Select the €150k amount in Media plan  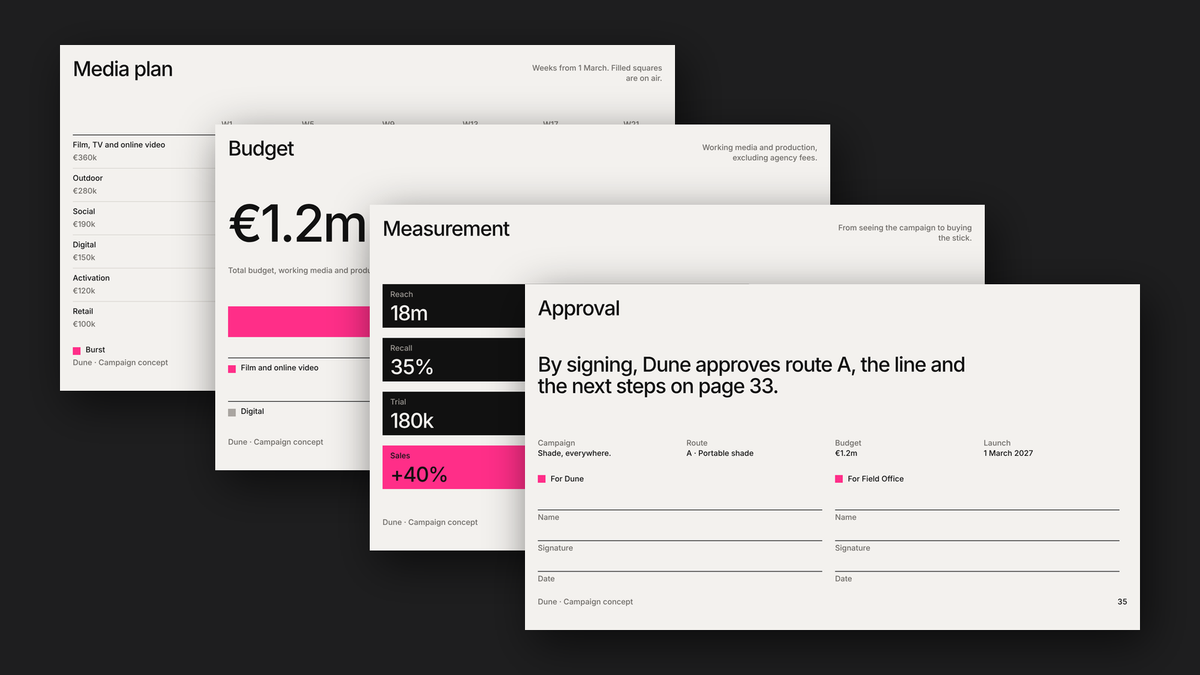pyautogui.click(x=85, y=258)
